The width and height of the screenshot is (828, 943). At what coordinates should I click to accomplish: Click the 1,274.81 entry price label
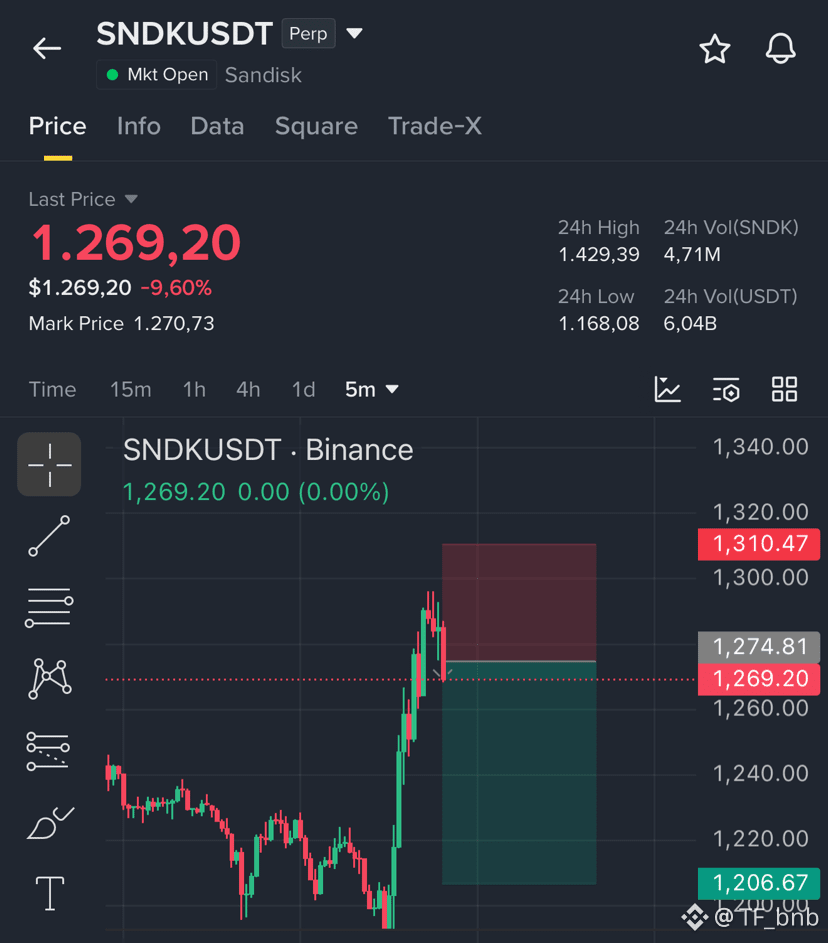click(759, 647)
